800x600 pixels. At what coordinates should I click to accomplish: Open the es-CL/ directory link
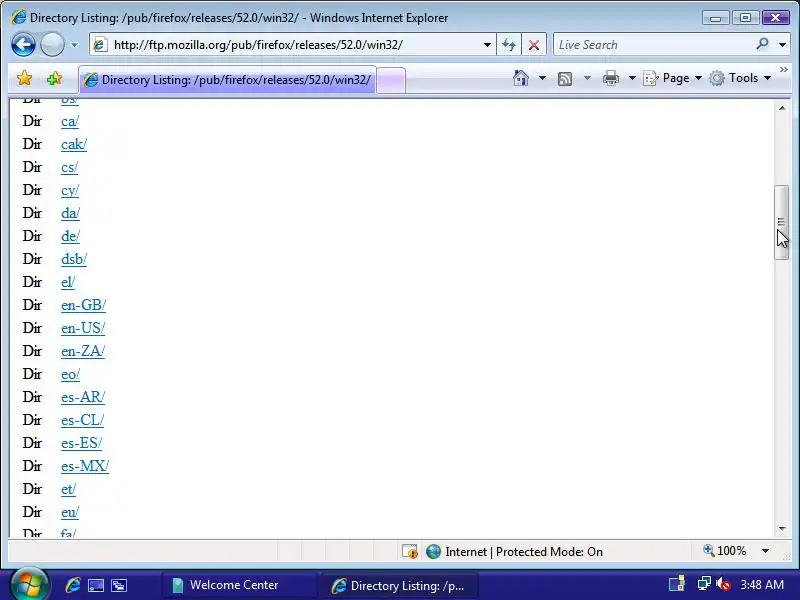(x=83, y=420)
